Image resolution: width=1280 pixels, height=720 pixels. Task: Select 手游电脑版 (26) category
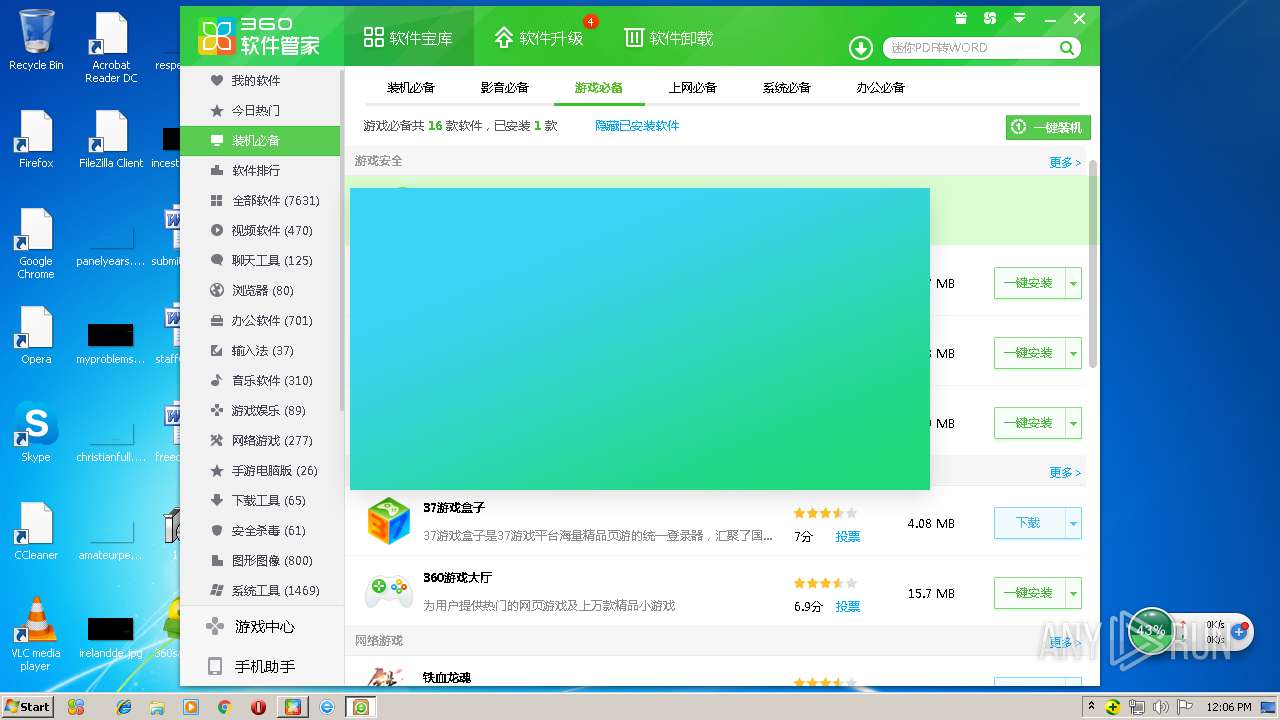point(260,470)
